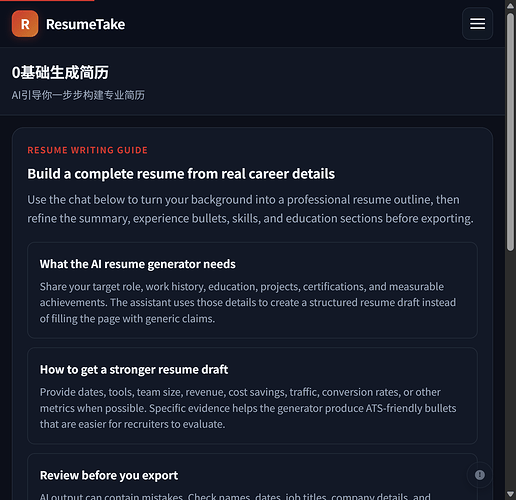Click the scrollbar up arrow
The image size is (516, 500).
[x=510, y=5]
